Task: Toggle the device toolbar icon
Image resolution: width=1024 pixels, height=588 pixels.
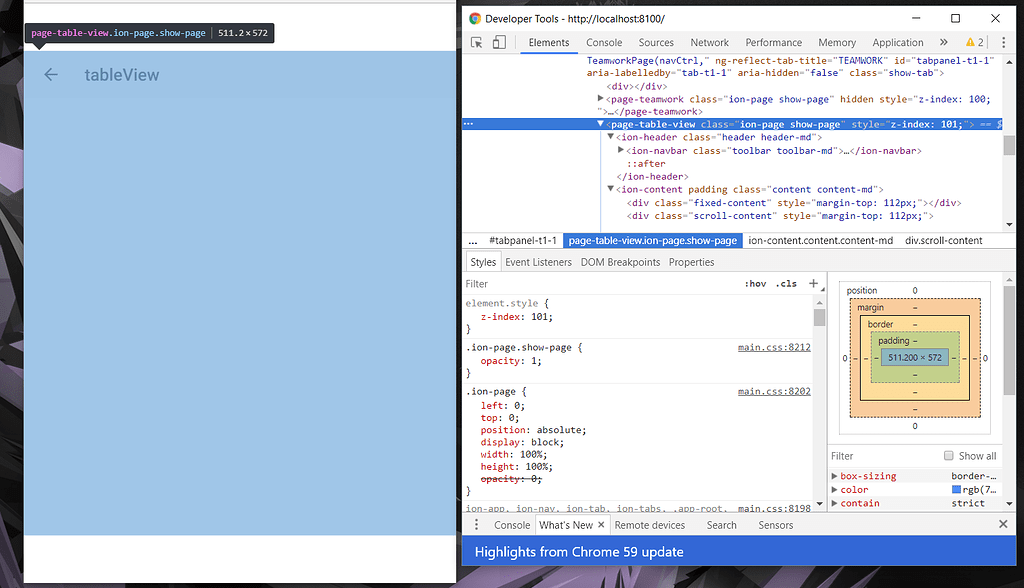Action: (x=497, y=42)
